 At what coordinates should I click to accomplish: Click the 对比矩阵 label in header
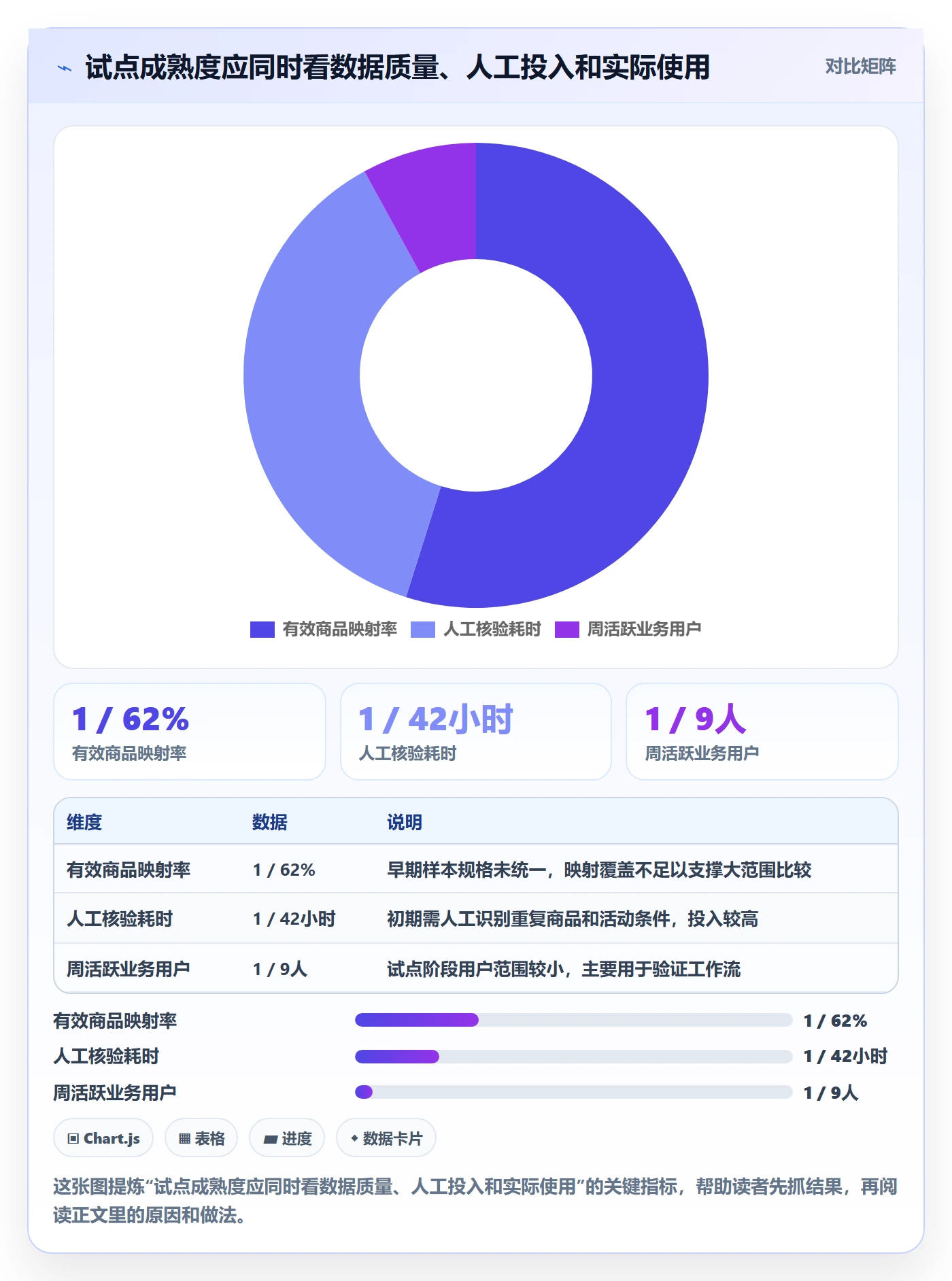(x=860, y=67)
